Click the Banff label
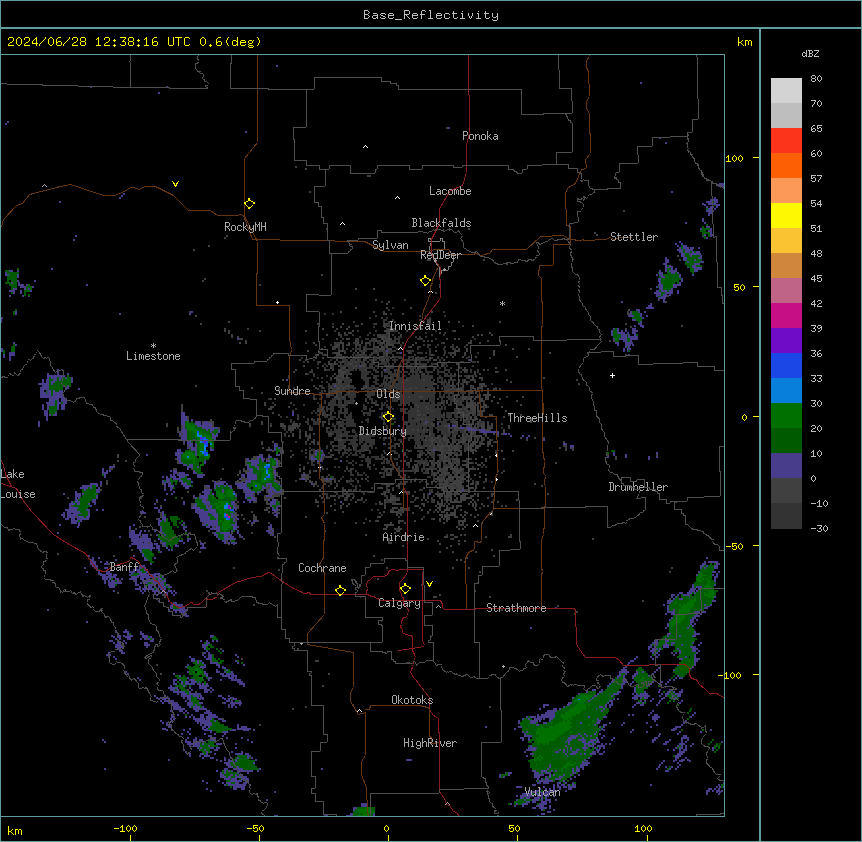This screenshot has width=862, height=842. [124, 567]
